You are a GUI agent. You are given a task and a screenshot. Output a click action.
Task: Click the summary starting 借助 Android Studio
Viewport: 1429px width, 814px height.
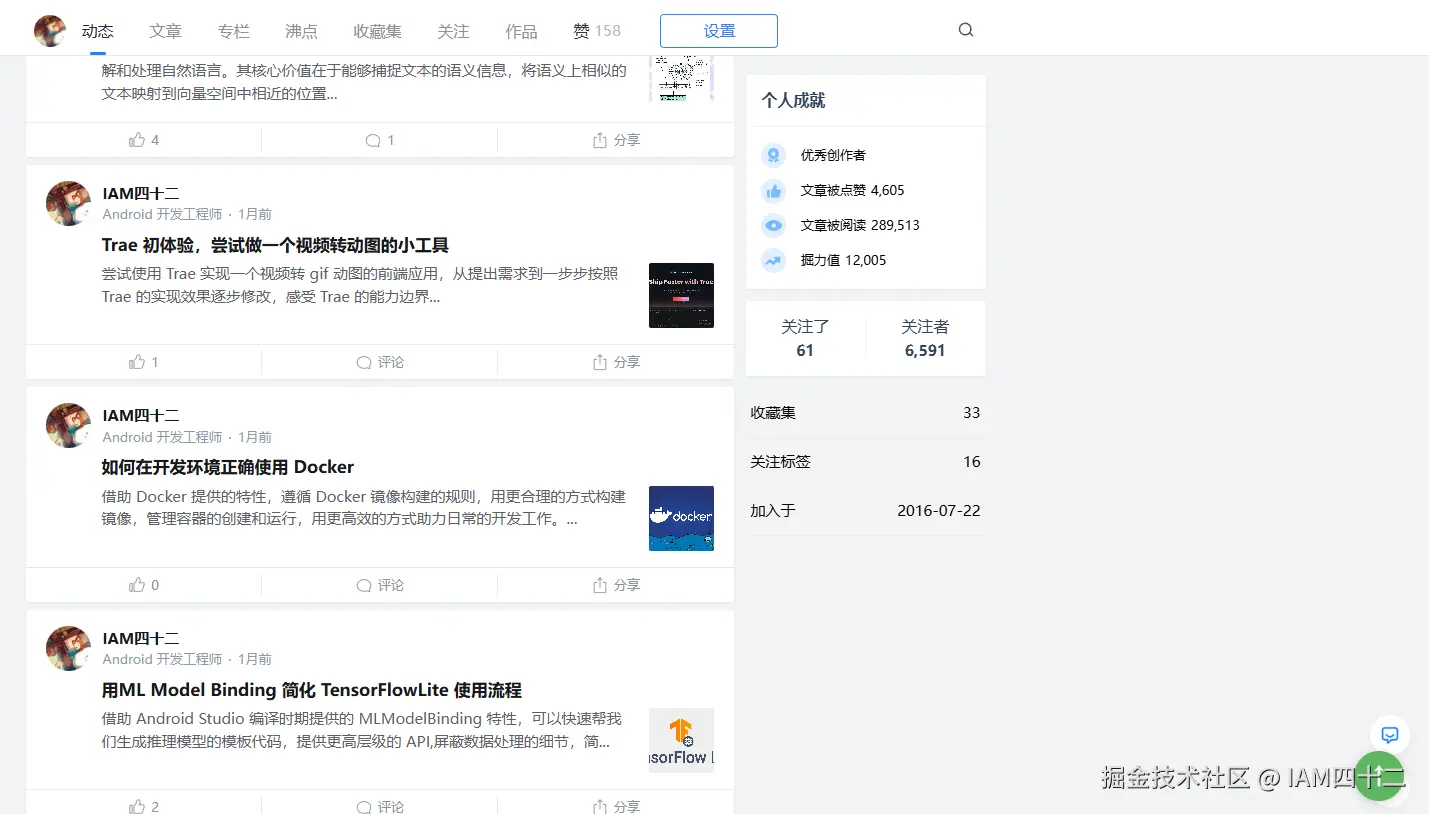point(362,731)
